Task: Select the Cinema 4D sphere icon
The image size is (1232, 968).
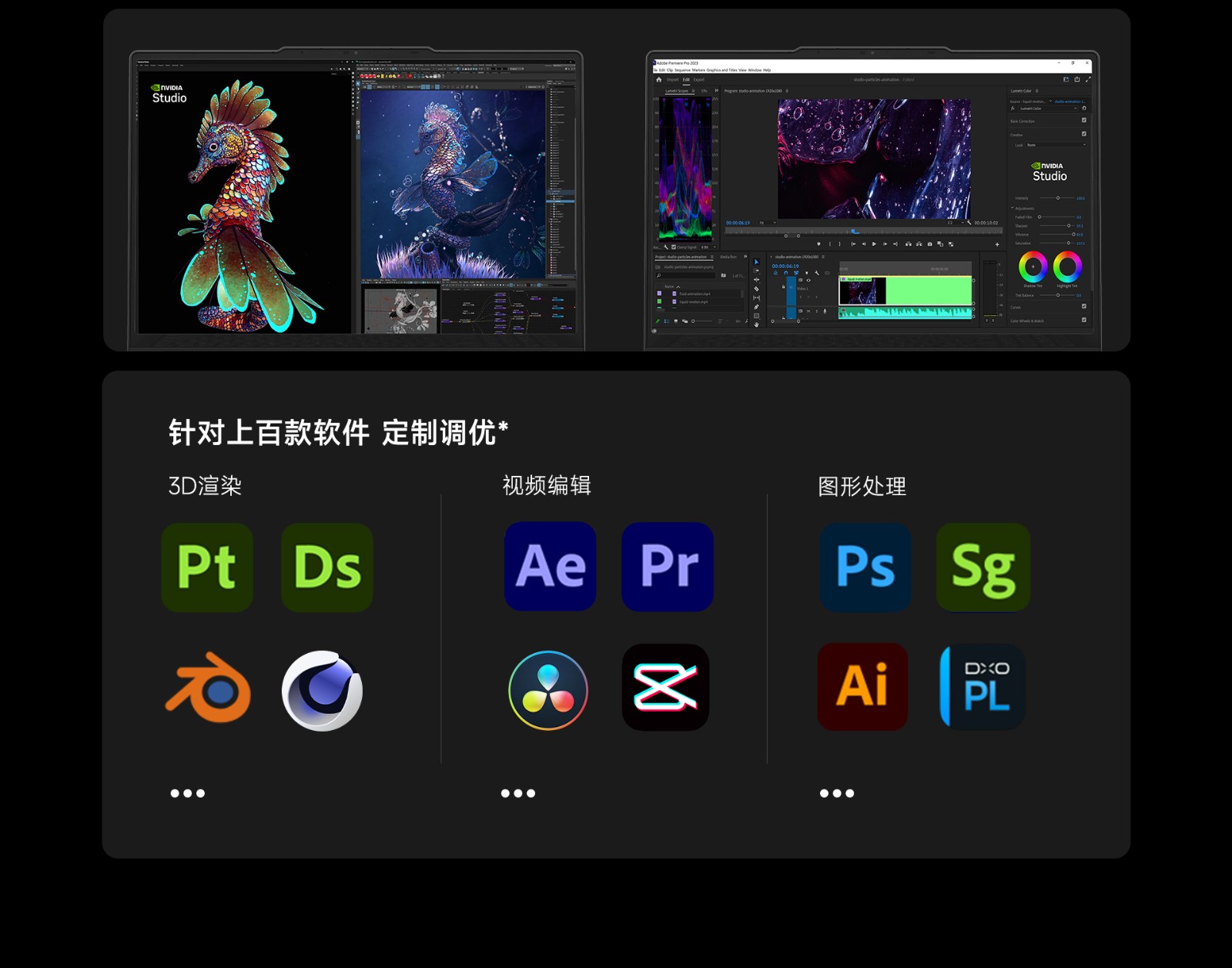Action: [322, 690]
